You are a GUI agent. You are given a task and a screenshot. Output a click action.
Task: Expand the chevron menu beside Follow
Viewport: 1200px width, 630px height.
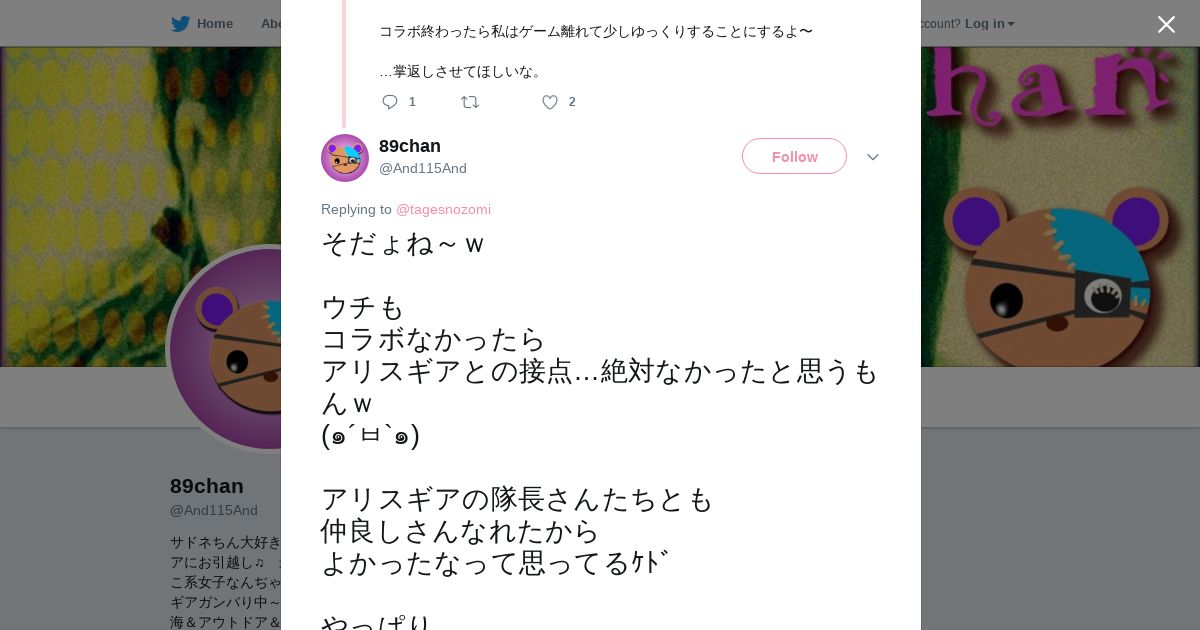[x=873, y=157]
